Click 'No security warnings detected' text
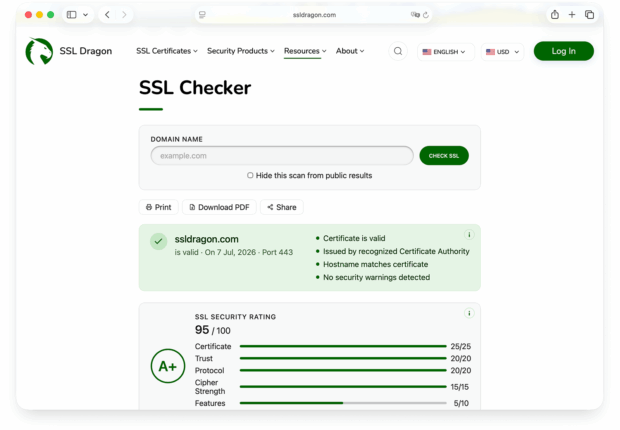 (376, 277)
